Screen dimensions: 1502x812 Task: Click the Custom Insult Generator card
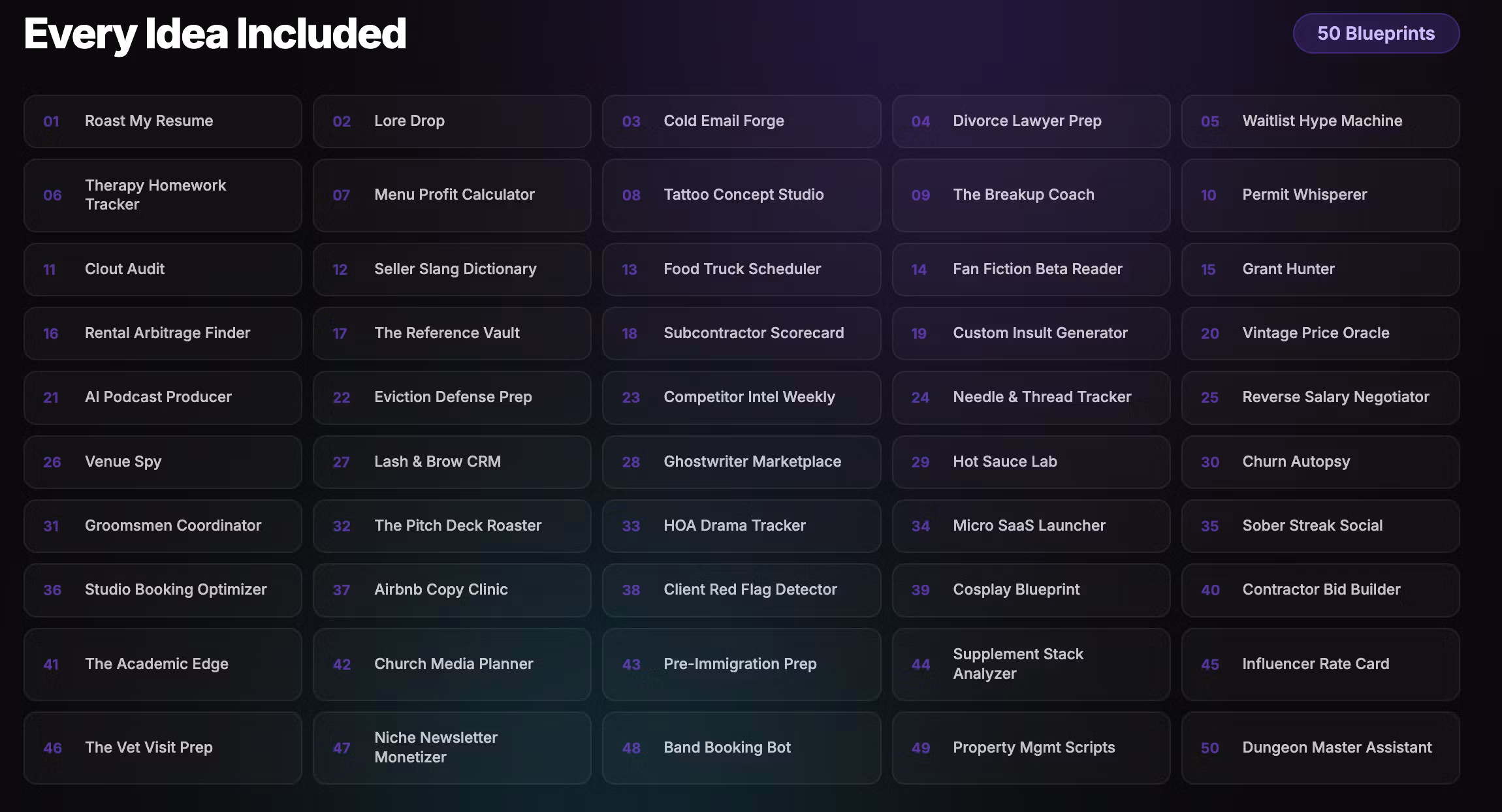[1031, 334]
